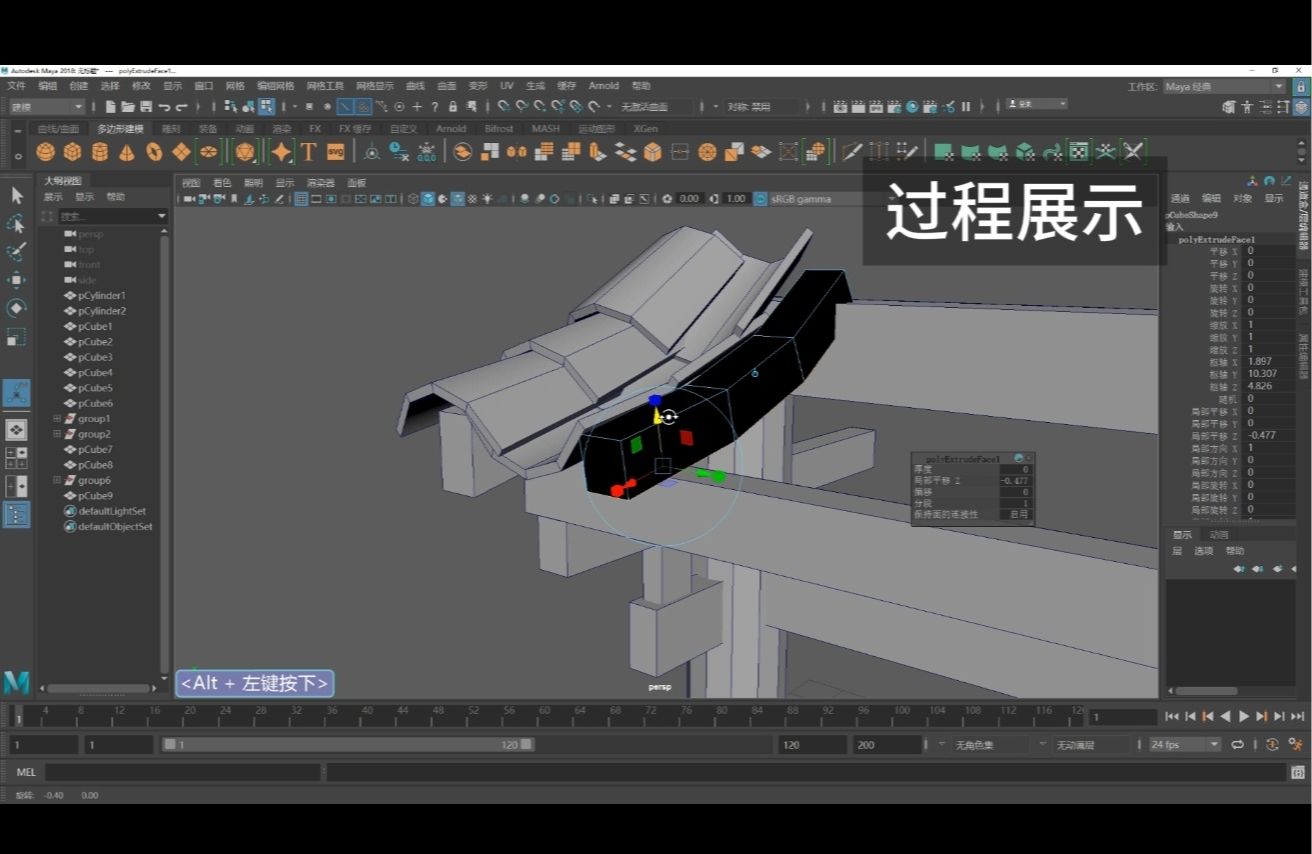Toggle snap to grid in the status line
Screen dimensions: 1312x854
[x=503, y=105]
